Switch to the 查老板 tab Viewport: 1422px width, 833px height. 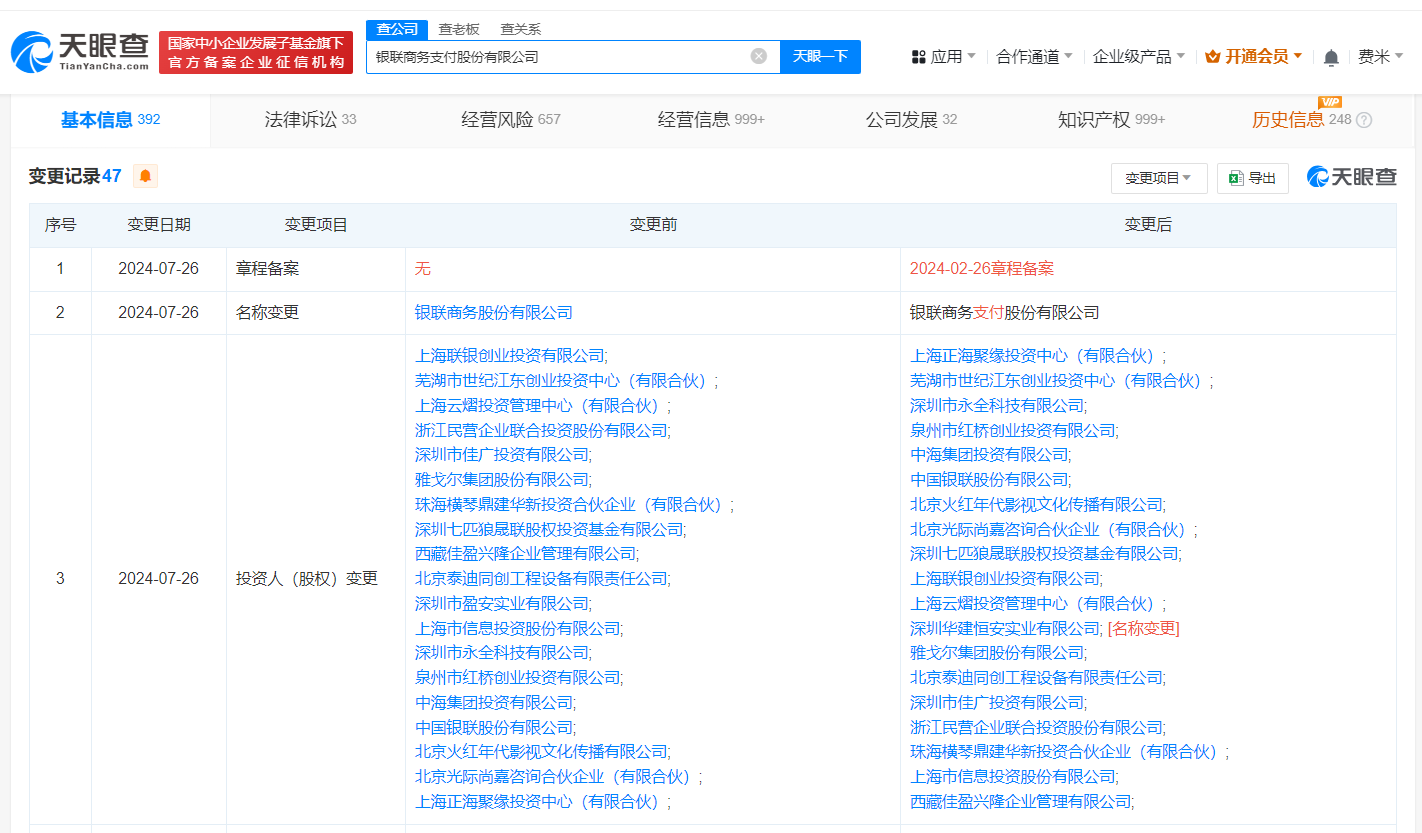tap(457, 29)
